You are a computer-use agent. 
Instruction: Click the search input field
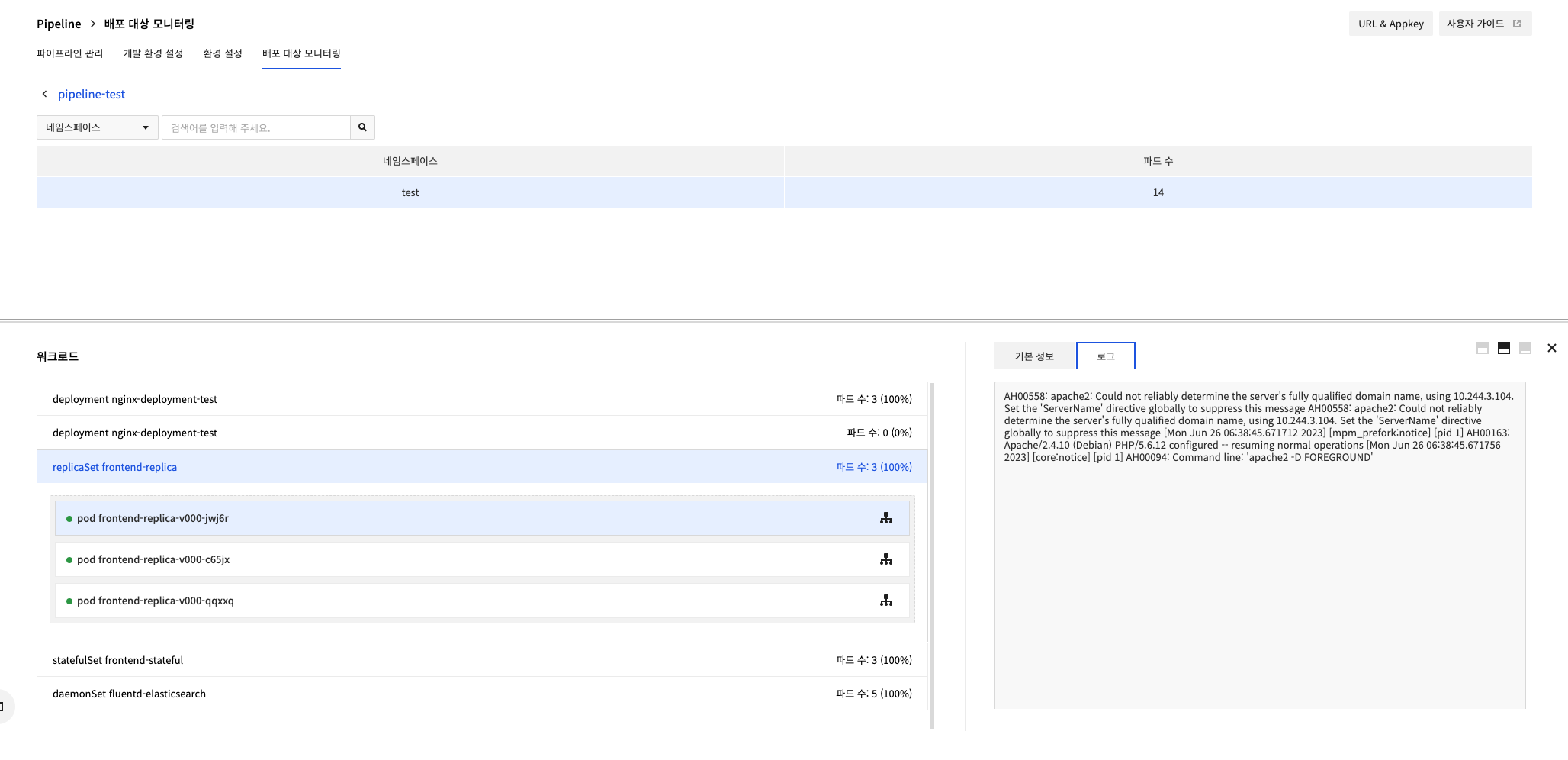point(256,127)
